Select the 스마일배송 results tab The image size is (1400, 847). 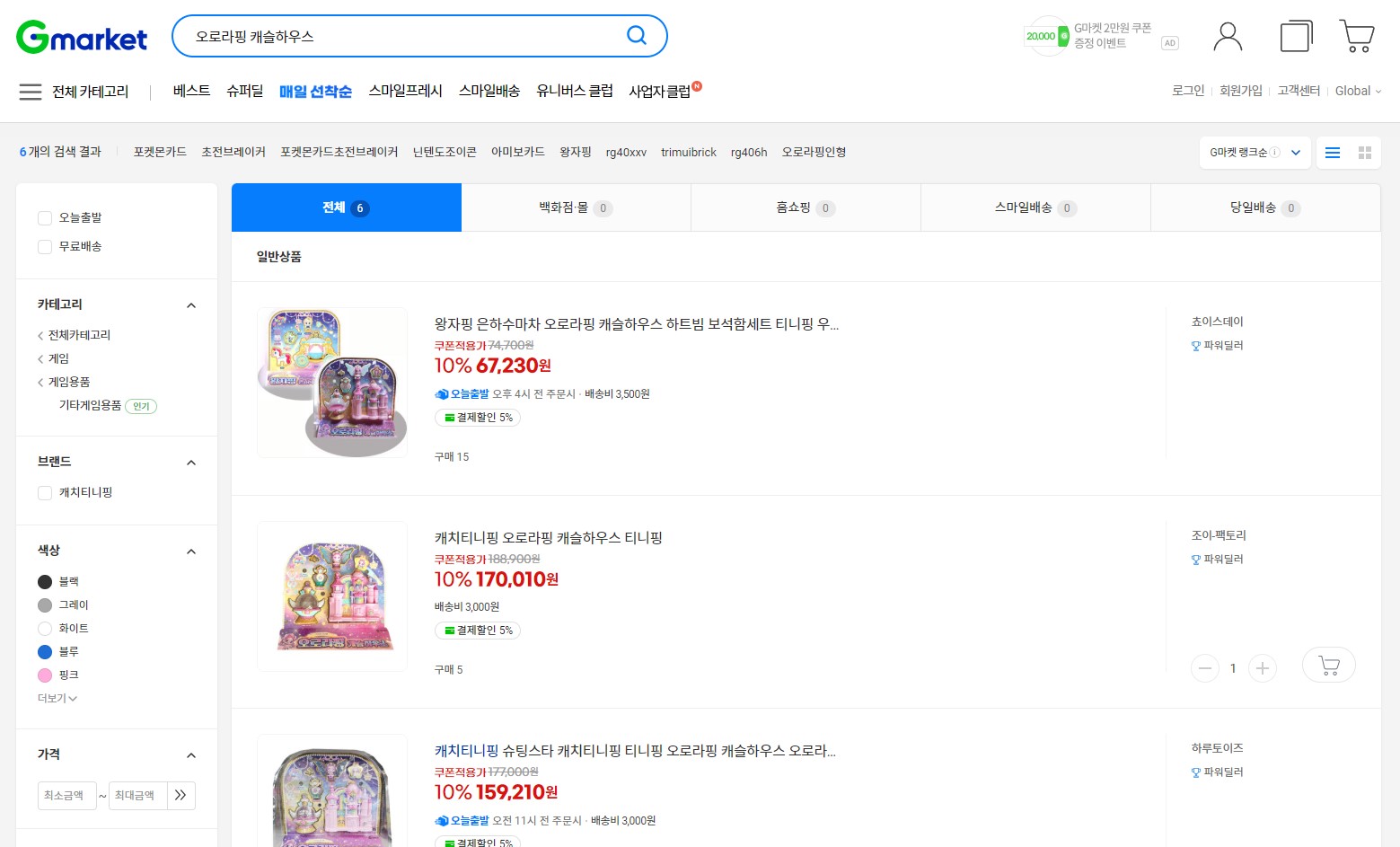[1035, 207]
